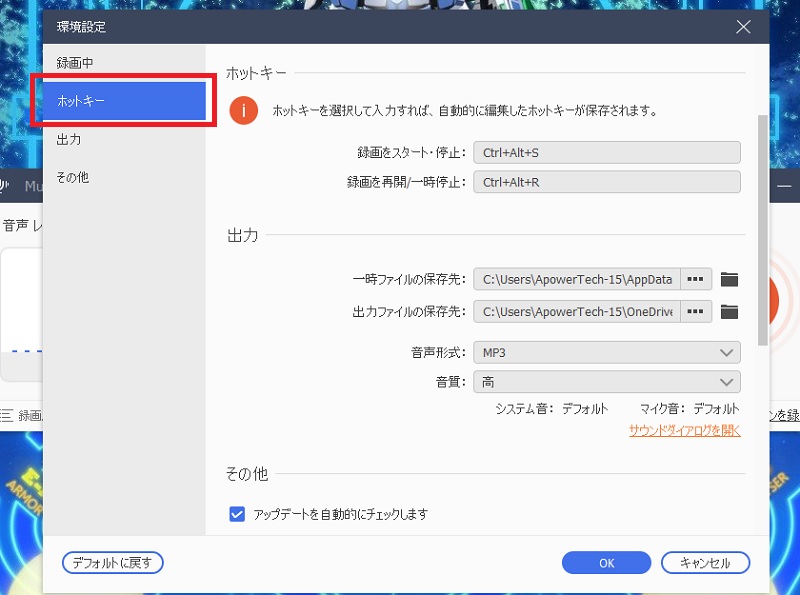Select the ホットキー sidebar tab
The height and width of the screenshot is (595, 800).
coord(124,101)
